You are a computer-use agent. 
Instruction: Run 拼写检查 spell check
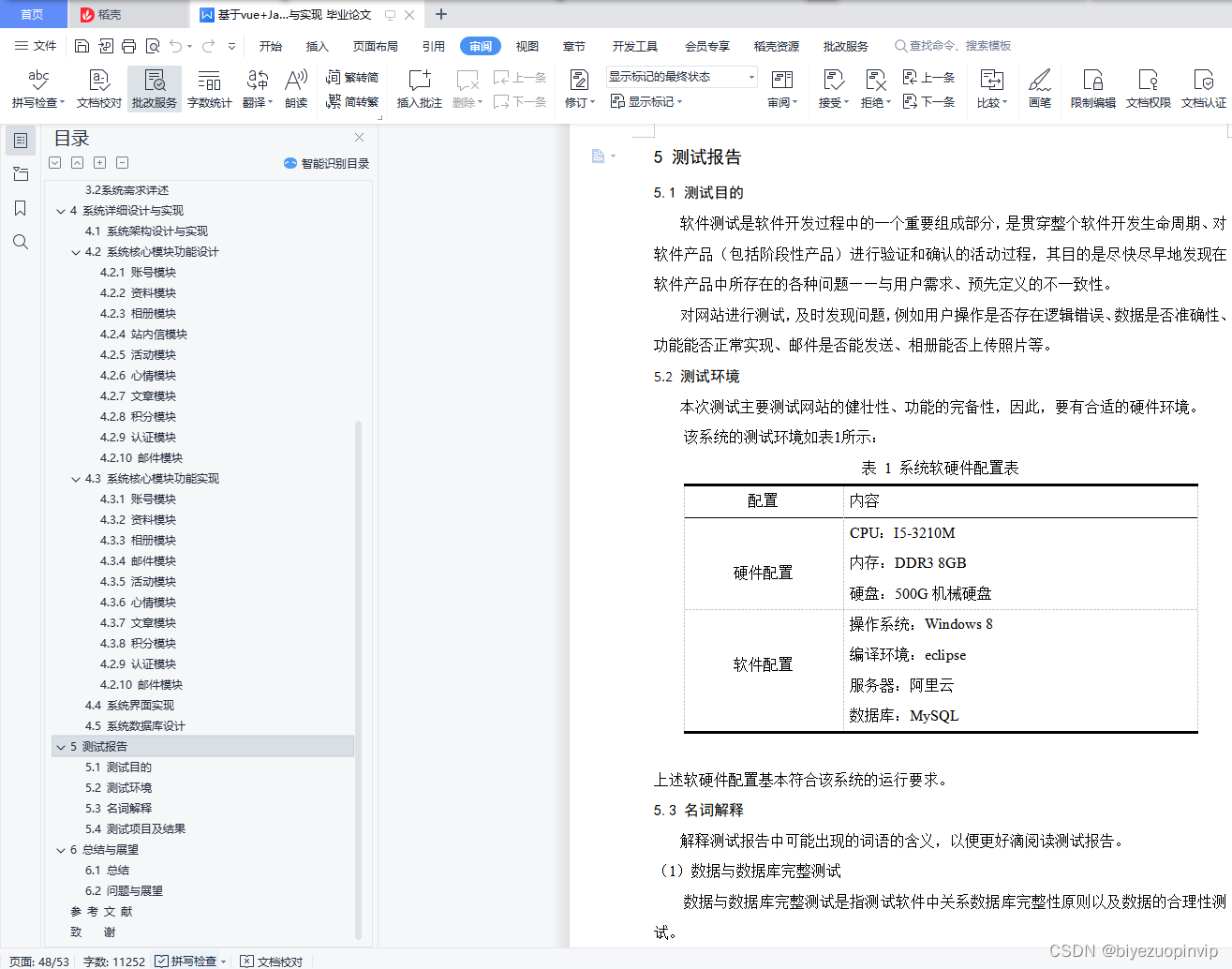38,89
